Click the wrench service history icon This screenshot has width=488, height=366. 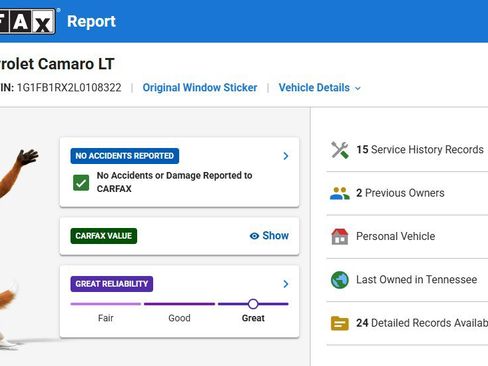pyautogui.click(x=340, y=150)
